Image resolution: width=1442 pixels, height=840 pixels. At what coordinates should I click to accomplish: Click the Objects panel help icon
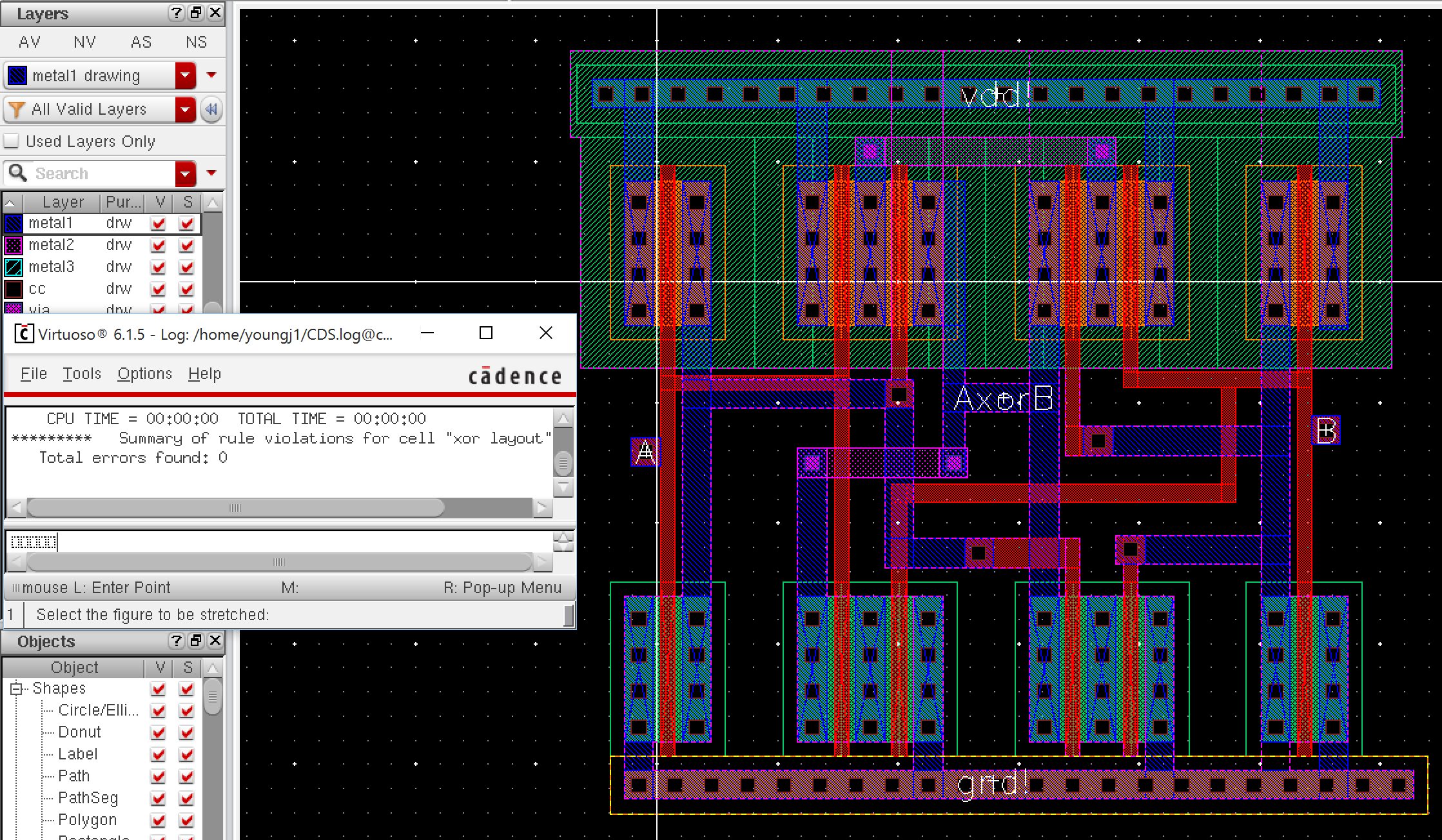(x=175, y=641)
